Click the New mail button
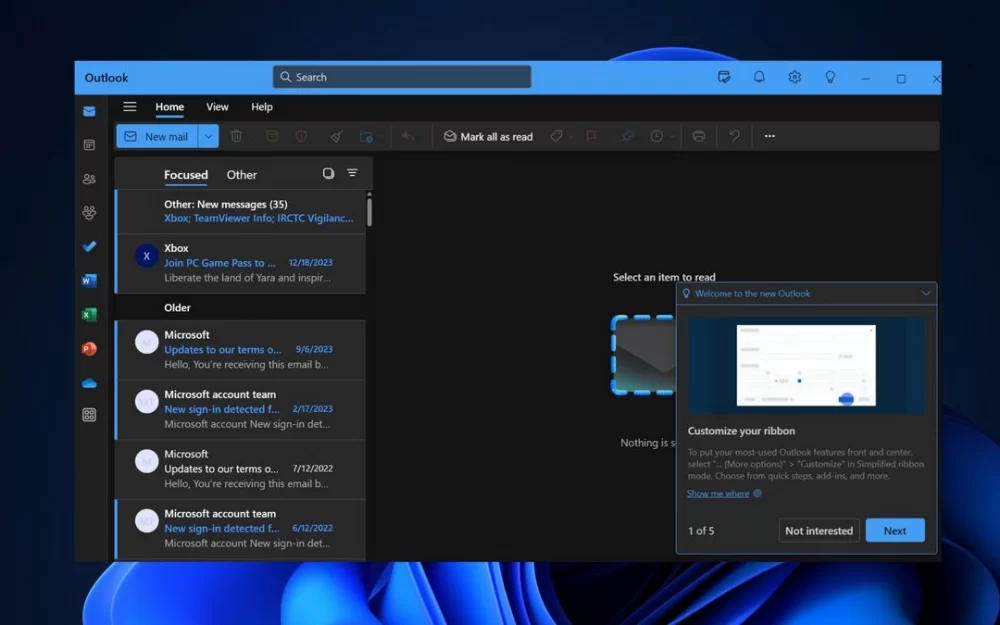The image size is (1000, 625). click(x=157, y=136)
